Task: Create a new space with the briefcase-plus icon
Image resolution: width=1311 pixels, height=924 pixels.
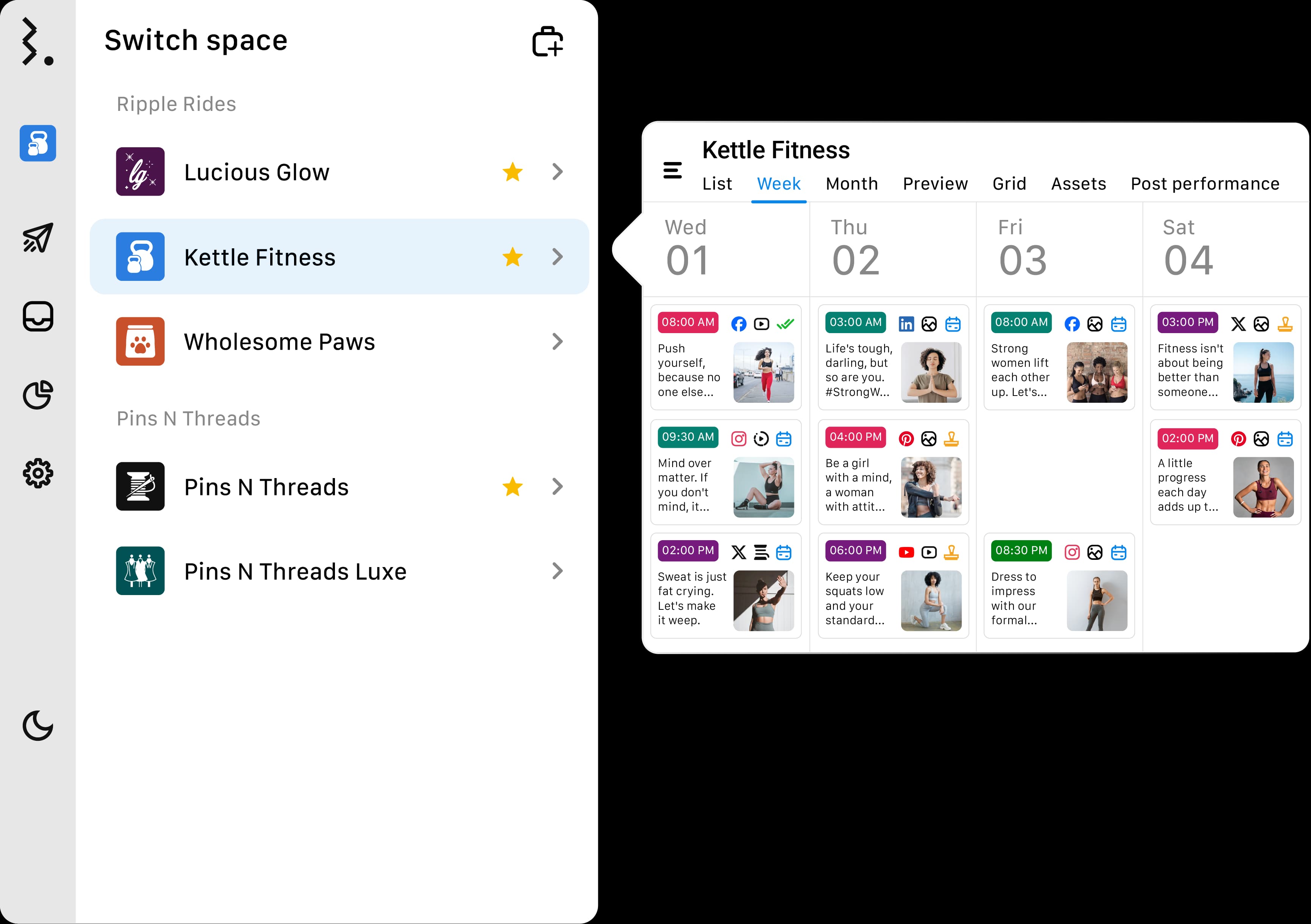Action: pos(548,41)
